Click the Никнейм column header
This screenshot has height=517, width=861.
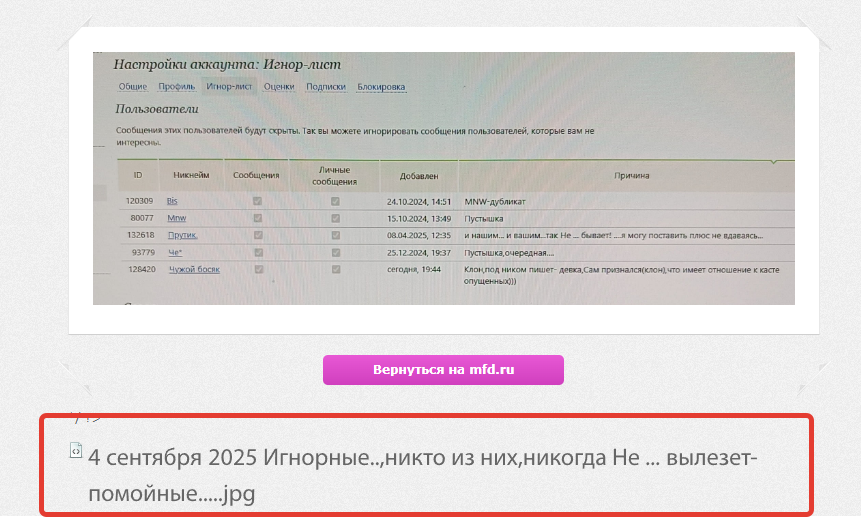pos(191,175)
